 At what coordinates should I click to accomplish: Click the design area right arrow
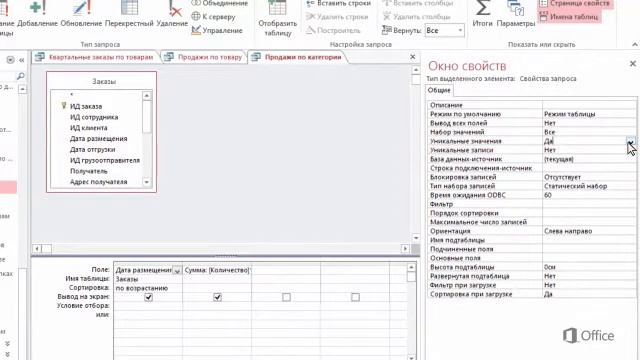[405, 249]
